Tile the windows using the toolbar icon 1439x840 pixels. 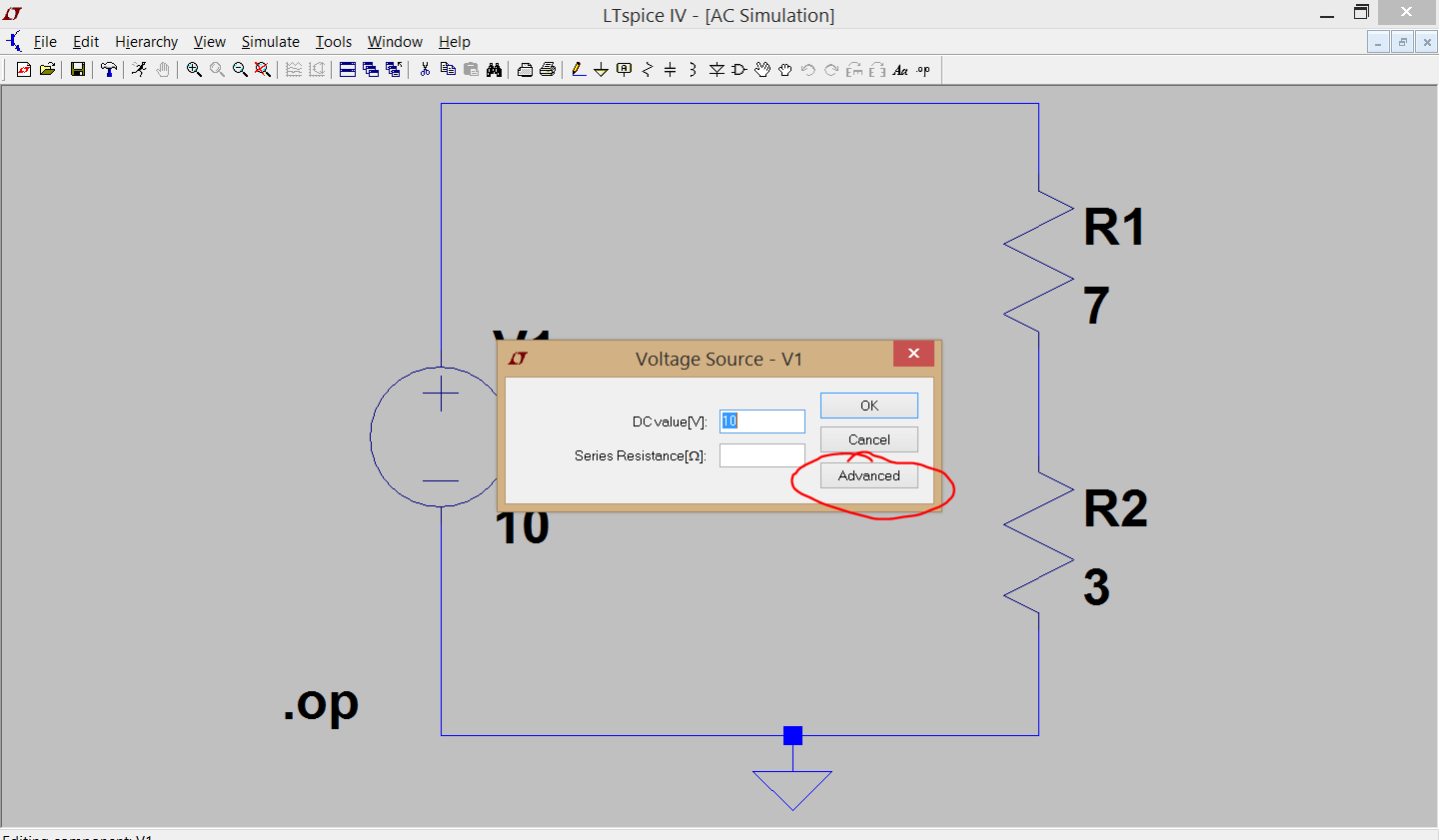[348, 69]
